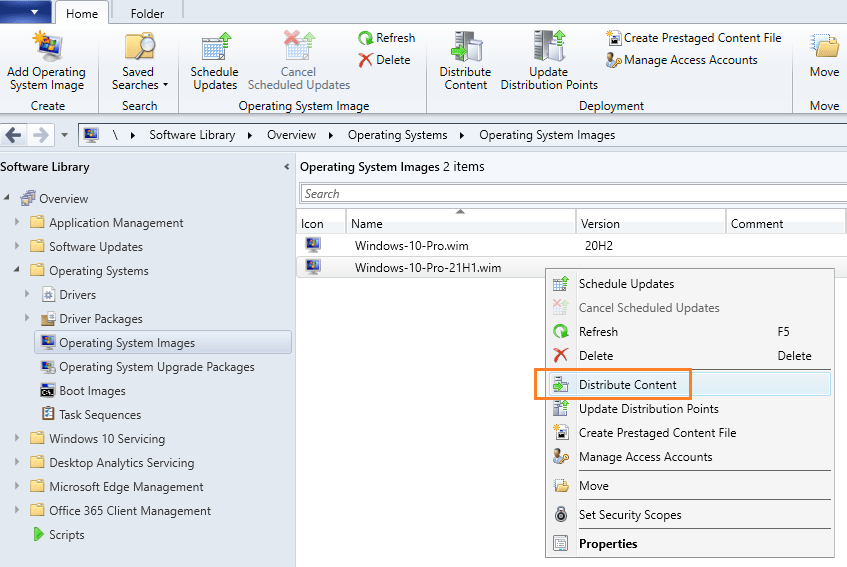This screenshot has width=847, height=567.
Task: Collapse the Overview tree node
Action: (x=6, y=198)
